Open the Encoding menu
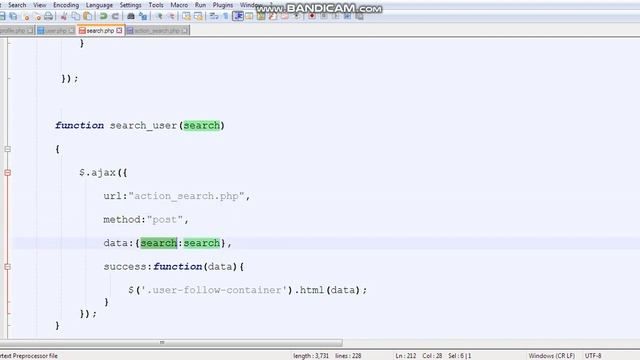Viewport: 640px width, 360px height. point(66,5)
